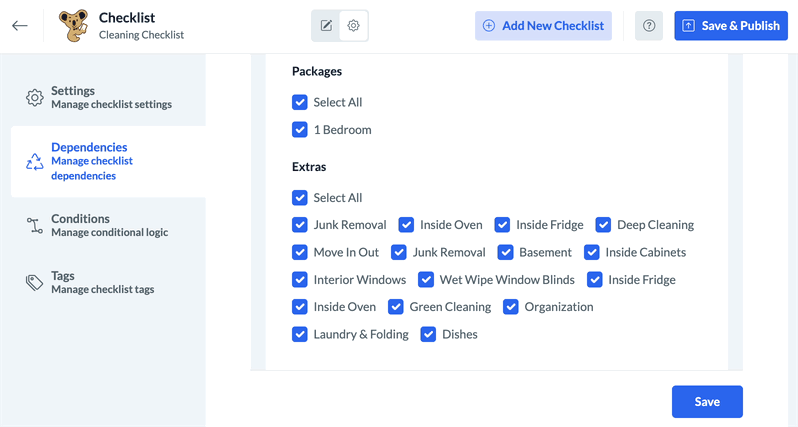
Task: Open the gear settings toggle icon
Action: click(x=354, y=26)
